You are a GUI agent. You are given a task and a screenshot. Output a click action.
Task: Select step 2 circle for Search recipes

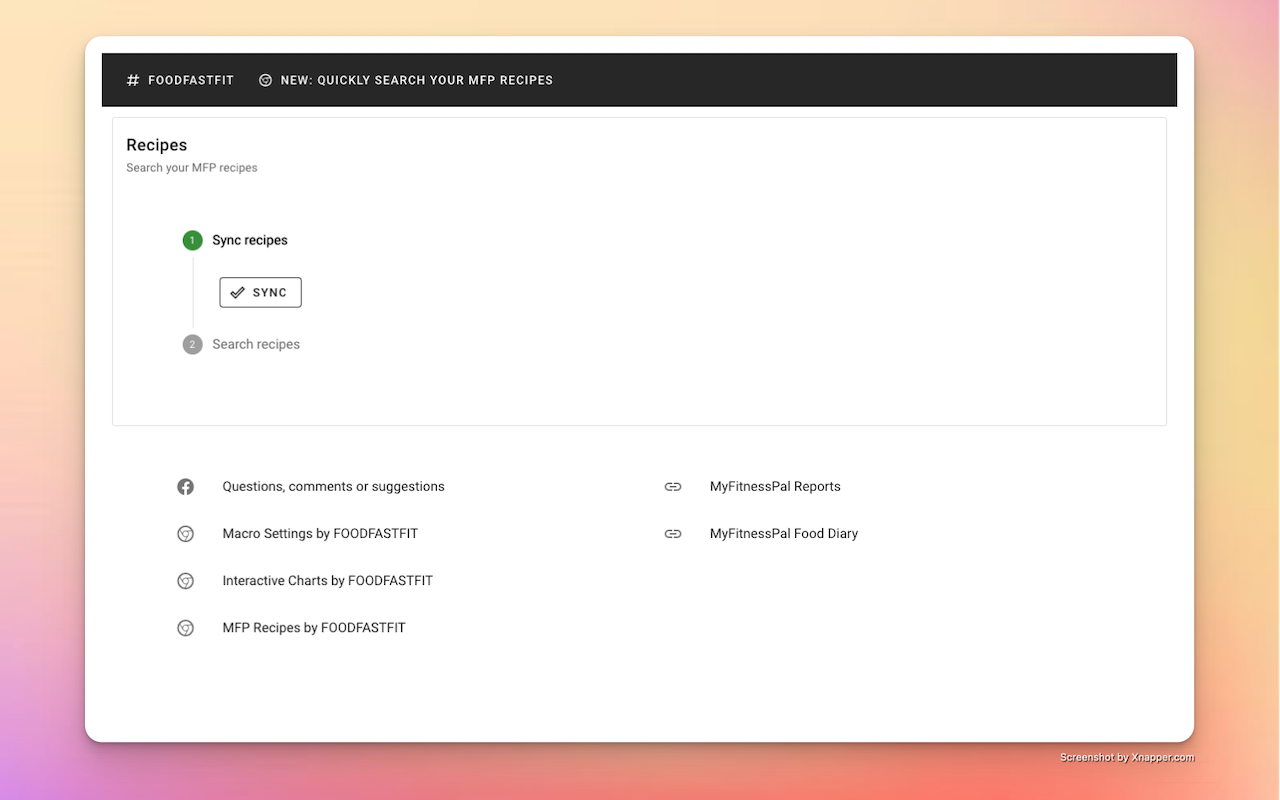(192, 344)
